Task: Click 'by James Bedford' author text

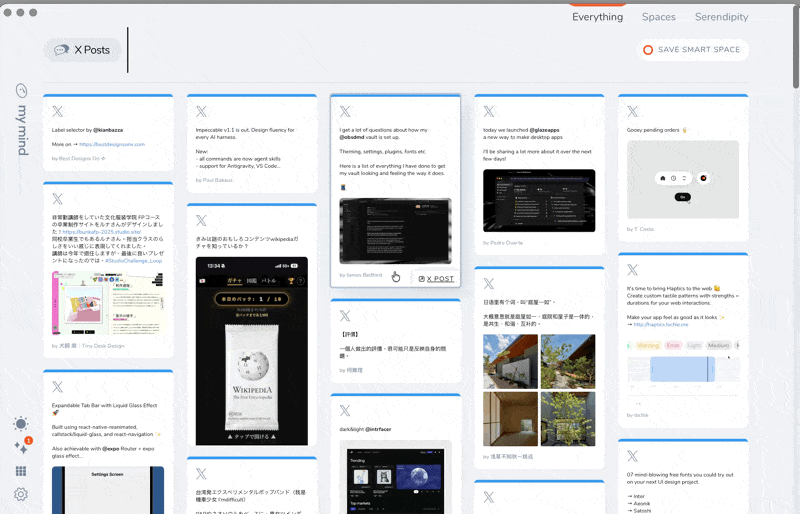Action: pyautogui.click(x=360, y=275)
